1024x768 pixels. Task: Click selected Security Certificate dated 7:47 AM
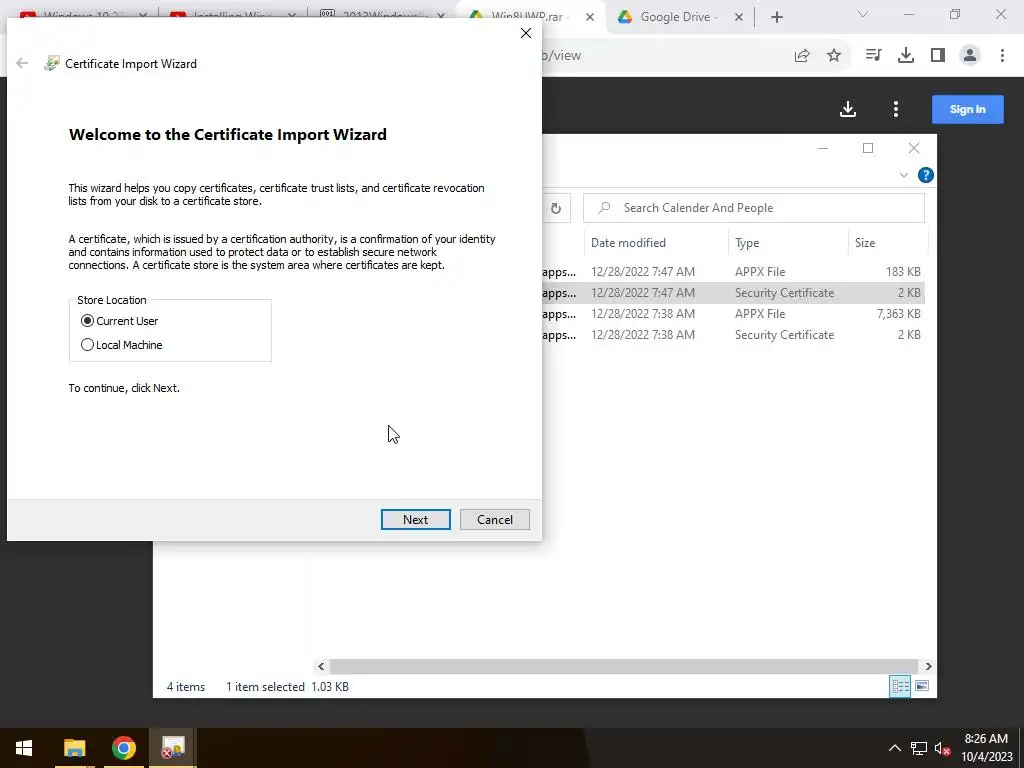pyautogui.click(x=733, y=293)
